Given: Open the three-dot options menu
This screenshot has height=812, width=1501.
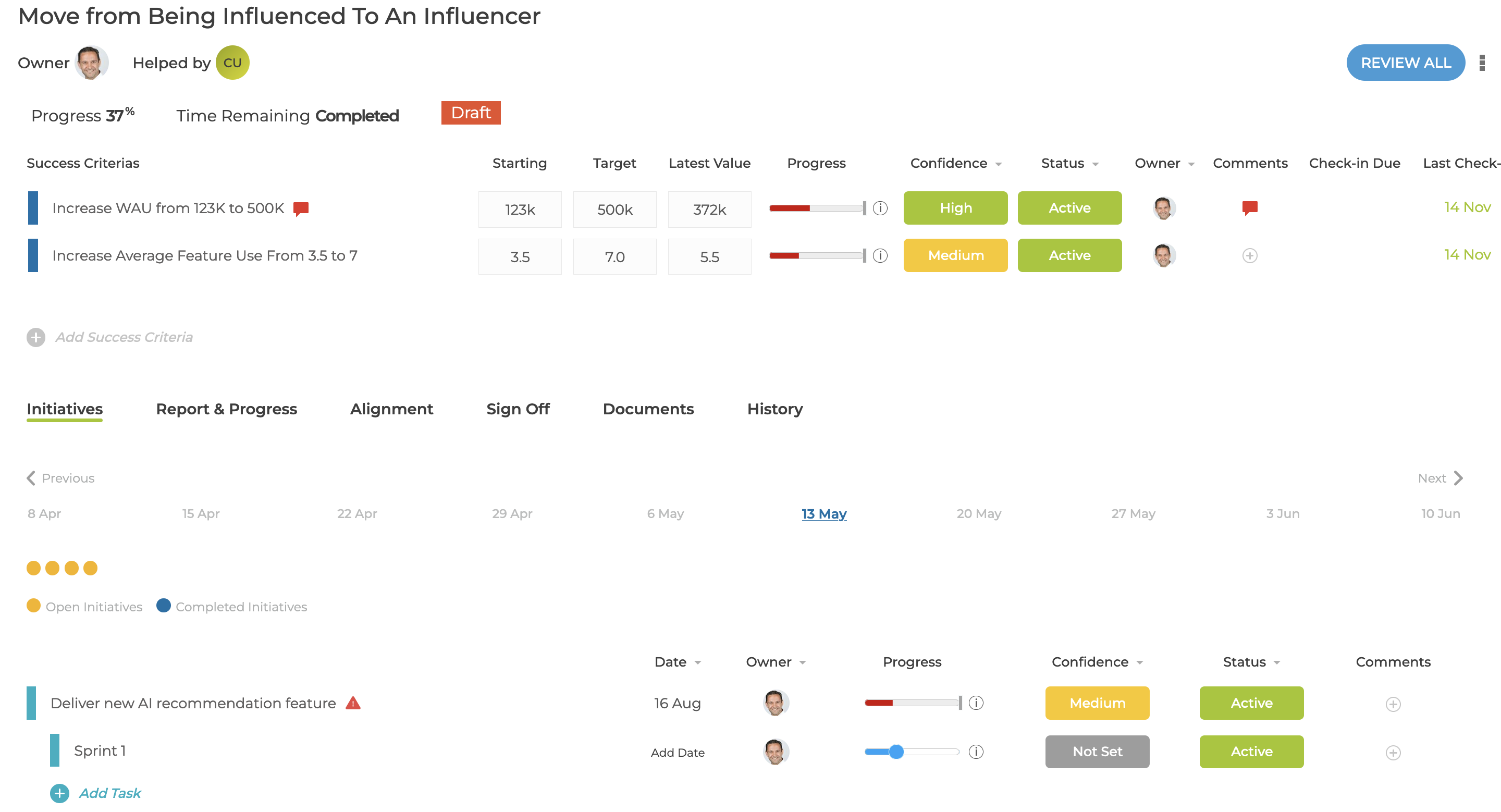Looking at the screenshot, I should 1482,63.
